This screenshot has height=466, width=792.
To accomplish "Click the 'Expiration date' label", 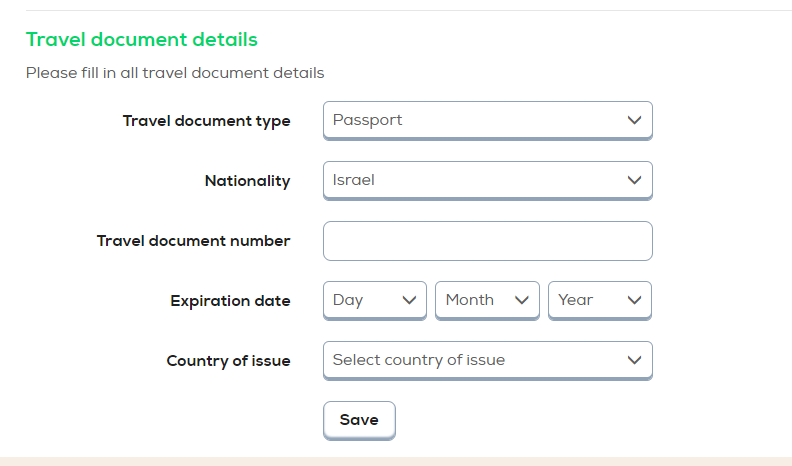I will pos(230,301).
